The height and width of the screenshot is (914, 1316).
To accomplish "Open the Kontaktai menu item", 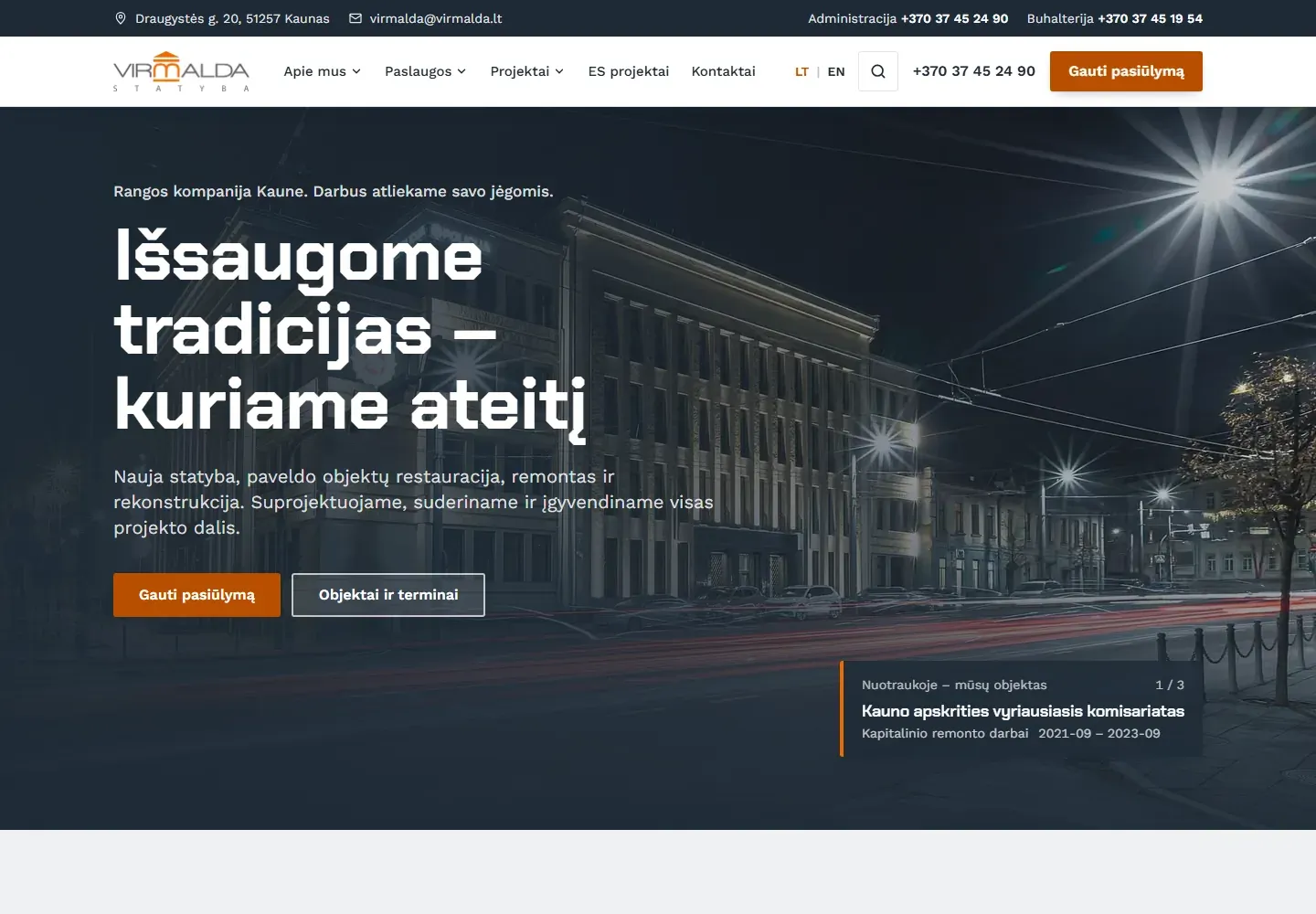I will [724, 71].
